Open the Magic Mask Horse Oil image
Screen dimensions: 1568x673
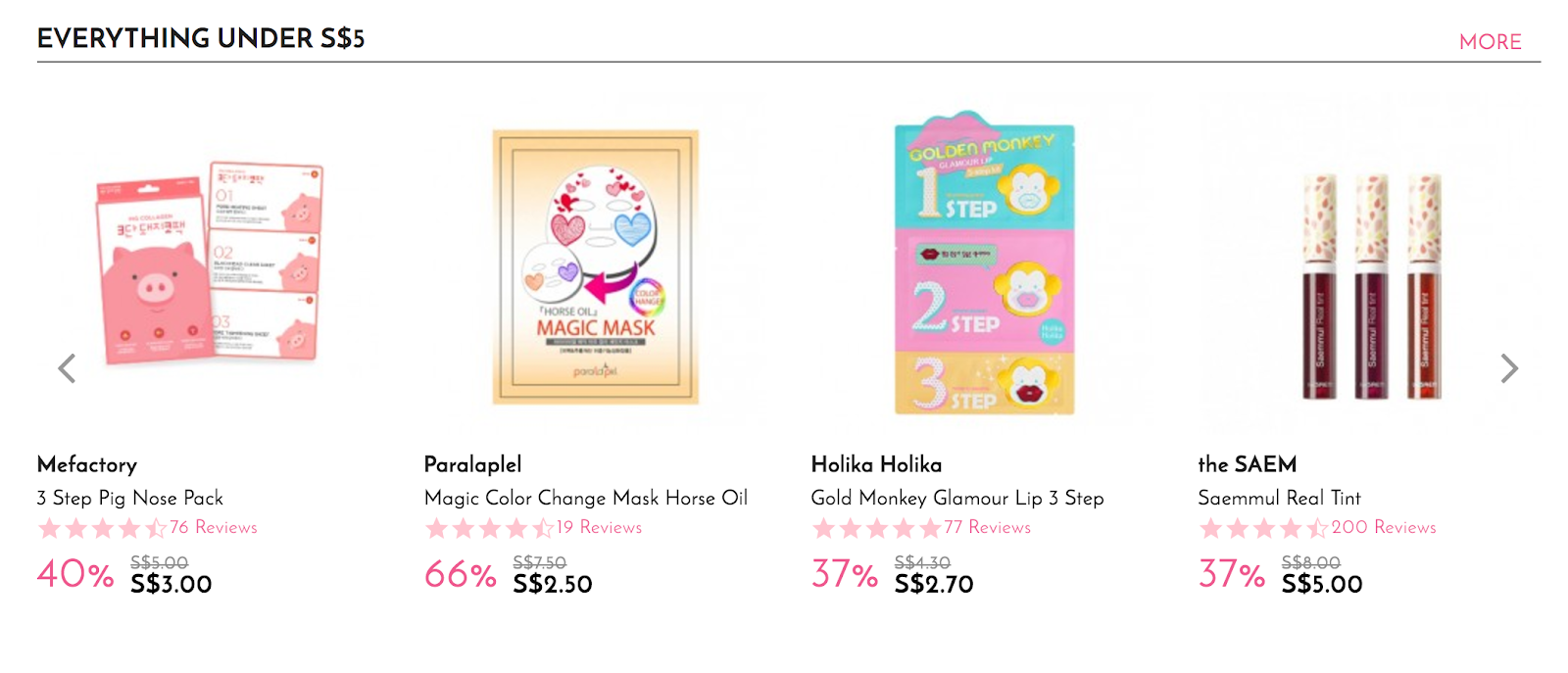click(596, 266)
